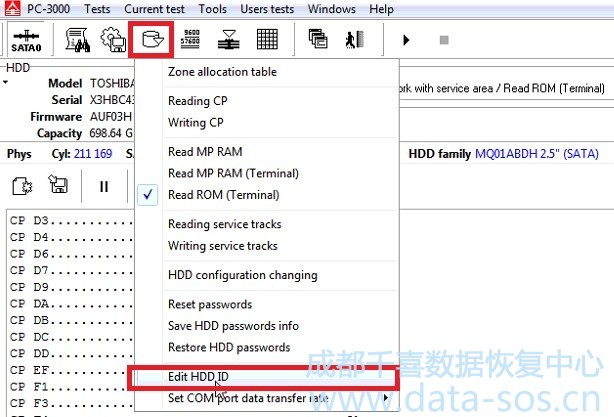Image resolution: width=614 pixels, height=417 pixels.
Task: Select the log line CP D4
Action: click(x=72, y=237)
